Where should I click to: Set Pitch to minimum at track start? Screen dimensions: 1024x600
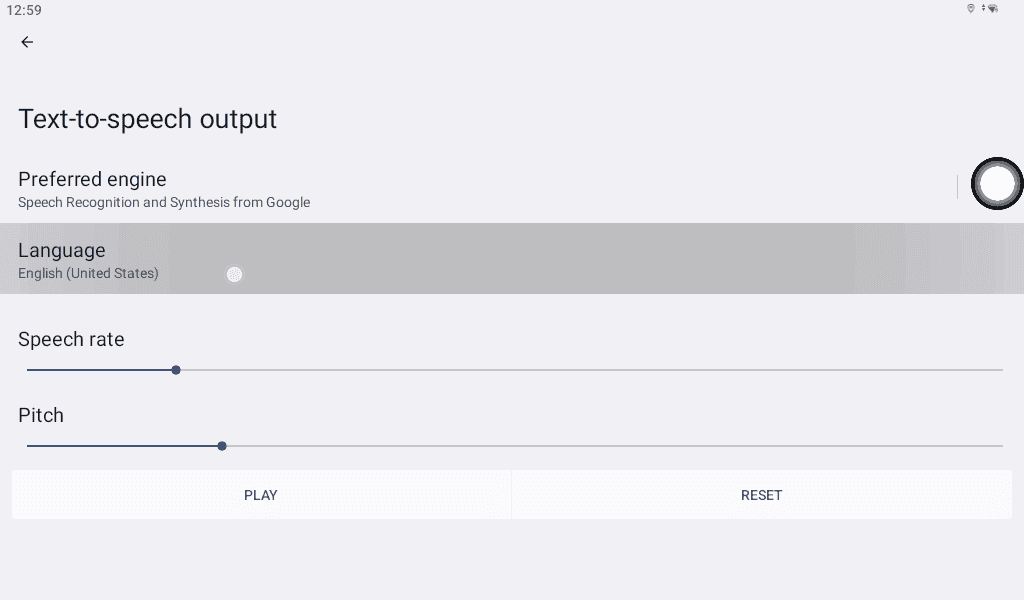pos(28,446)
